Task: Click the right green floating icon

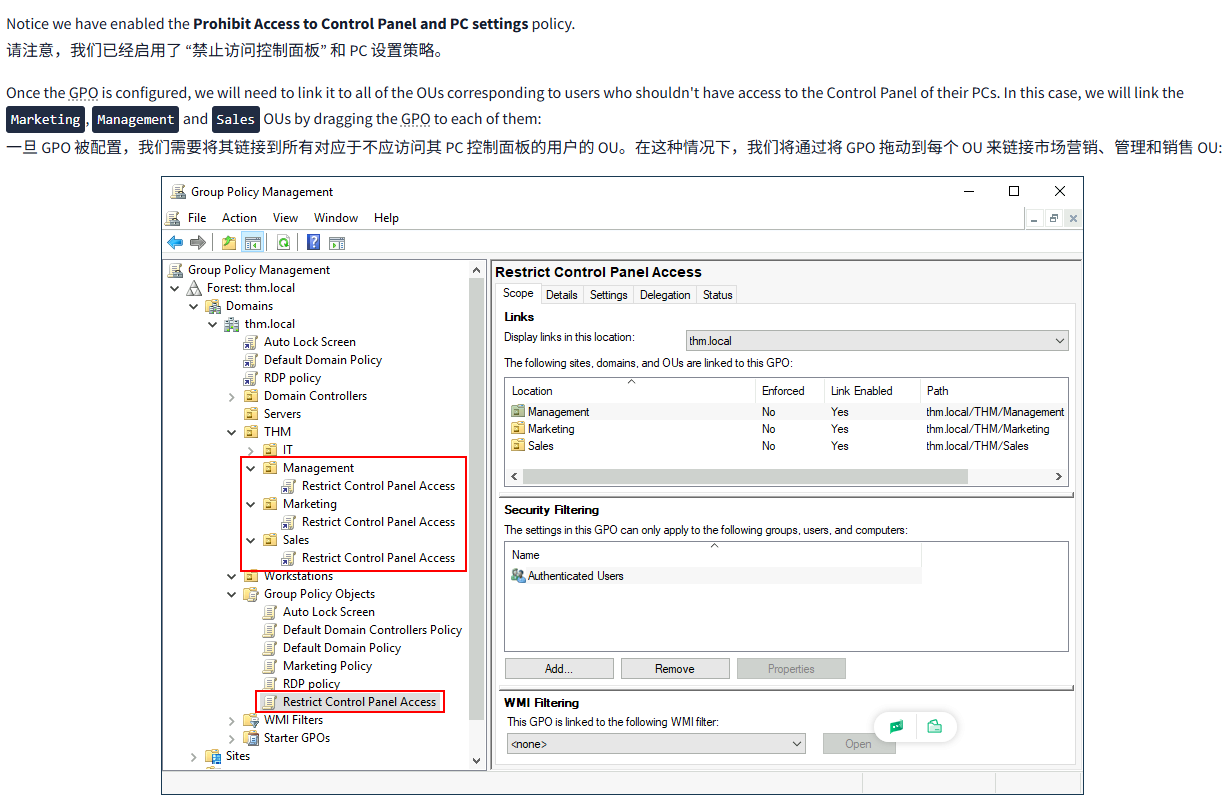Action: [x=935, y=727]
